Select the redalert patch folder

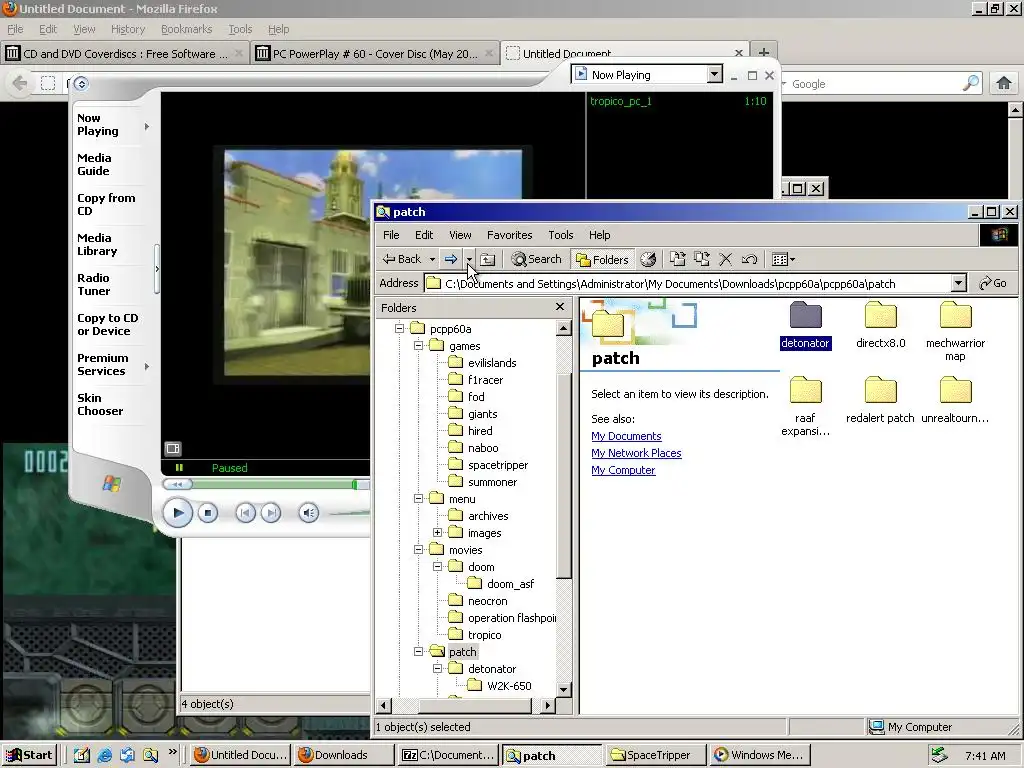pos(880,400)
